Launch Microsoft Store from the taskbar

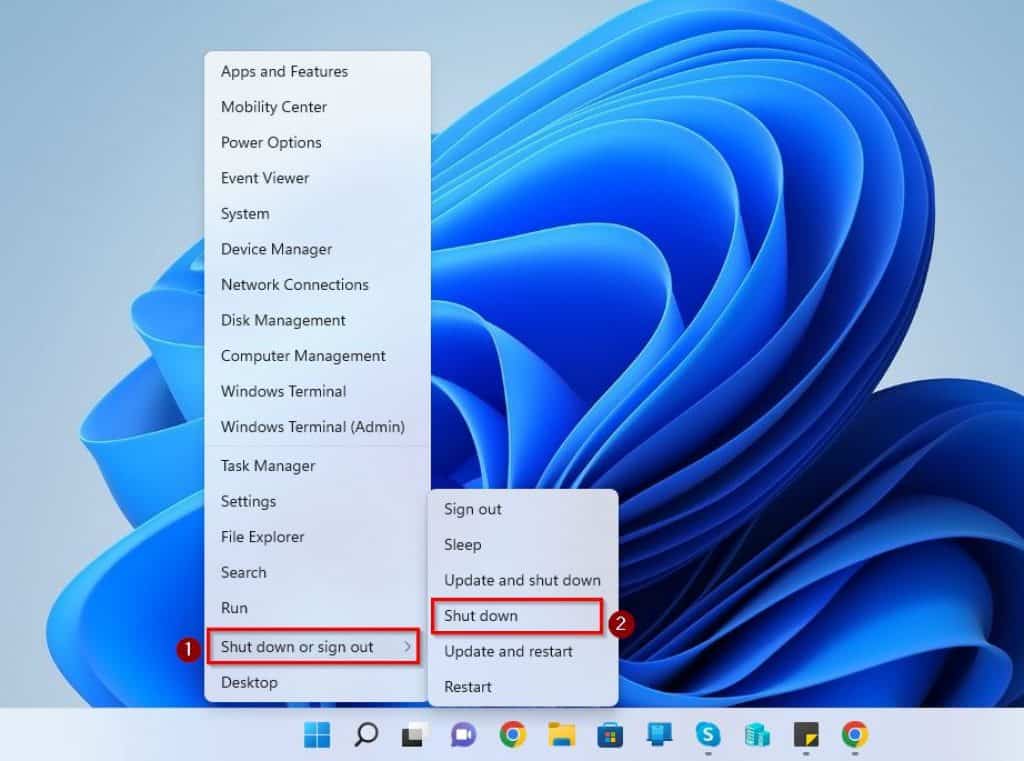[610, 735]
